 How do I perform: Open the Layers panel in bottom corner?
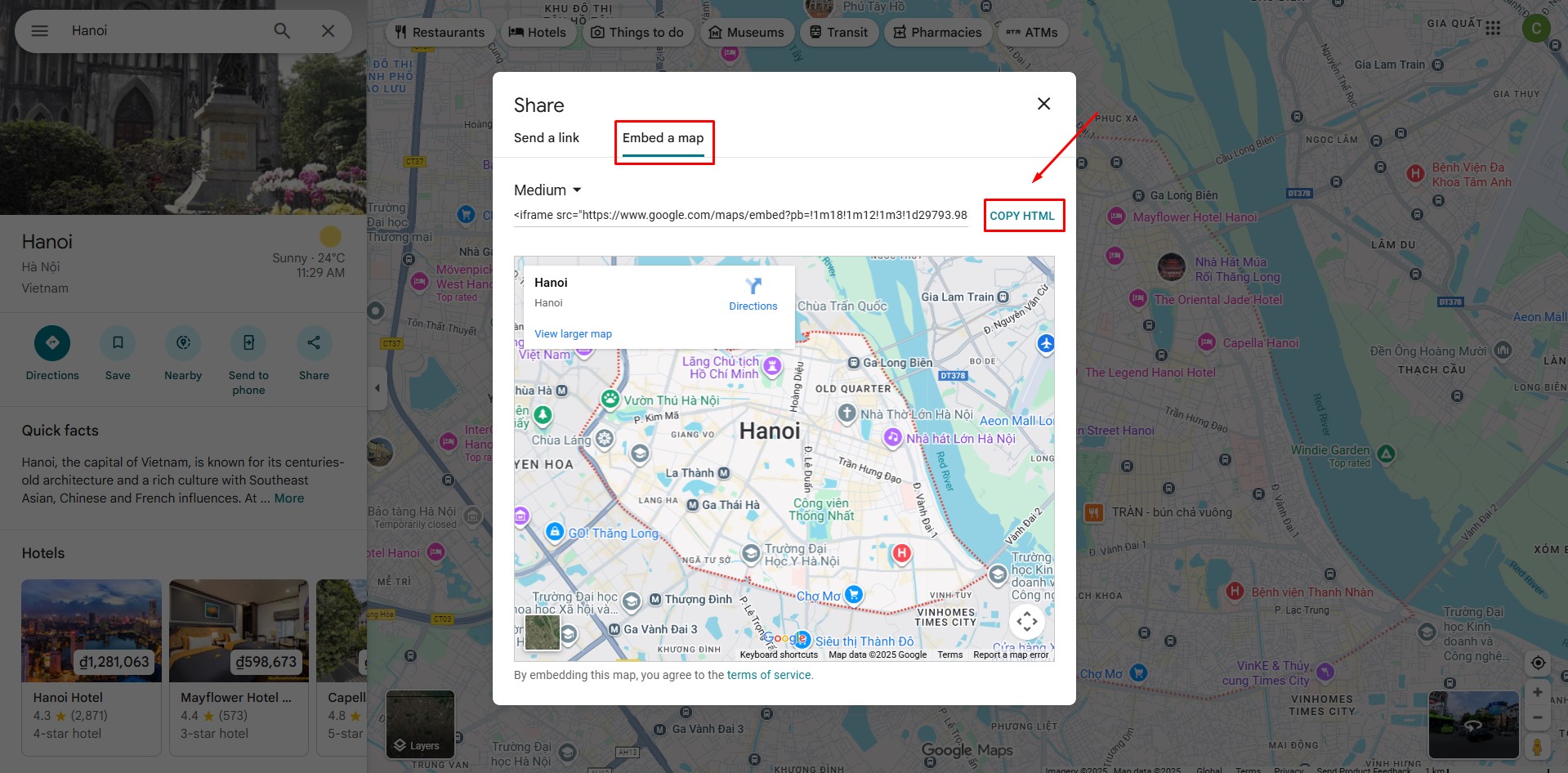420,724
